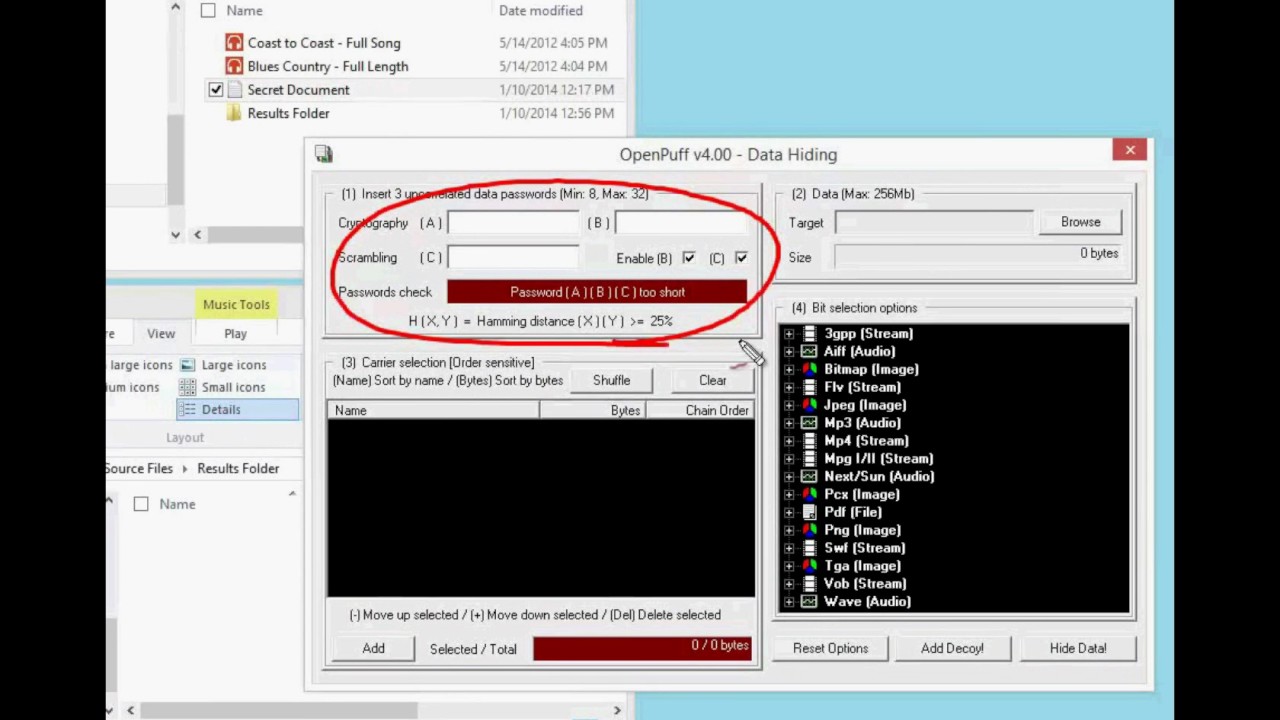The height and width of the screenshot is (720, 1280).
Task: Click the Cryptography (A) password field
Action: [x=513, y=223]
